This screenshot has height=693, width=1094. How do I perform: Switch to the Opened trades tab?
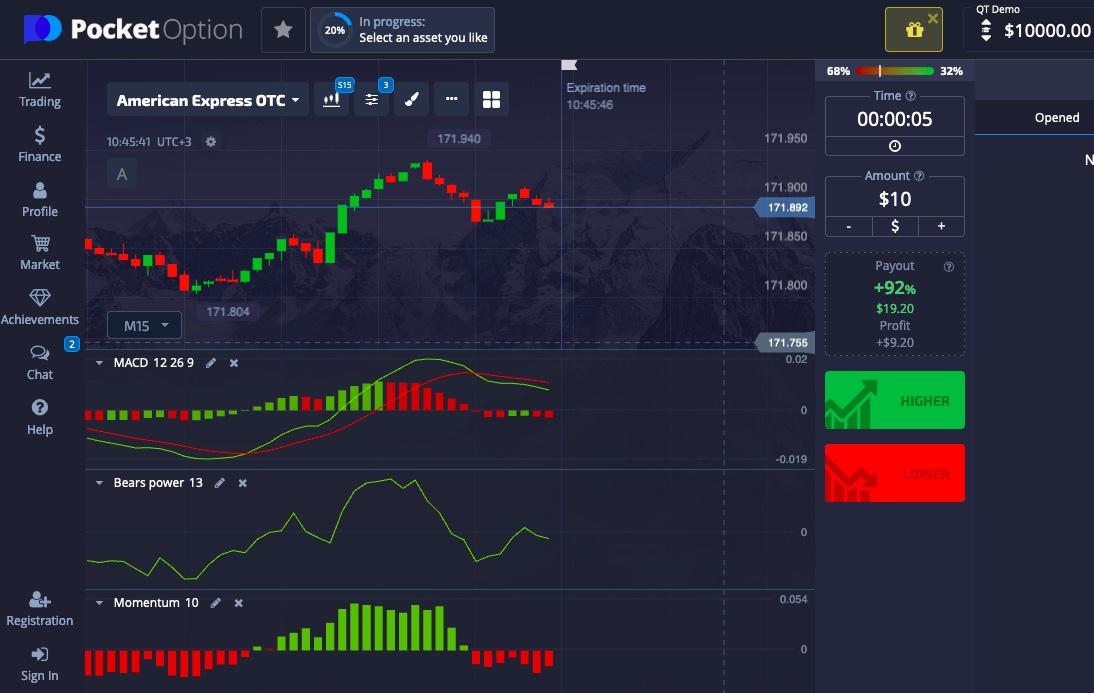pos(1056,117)
